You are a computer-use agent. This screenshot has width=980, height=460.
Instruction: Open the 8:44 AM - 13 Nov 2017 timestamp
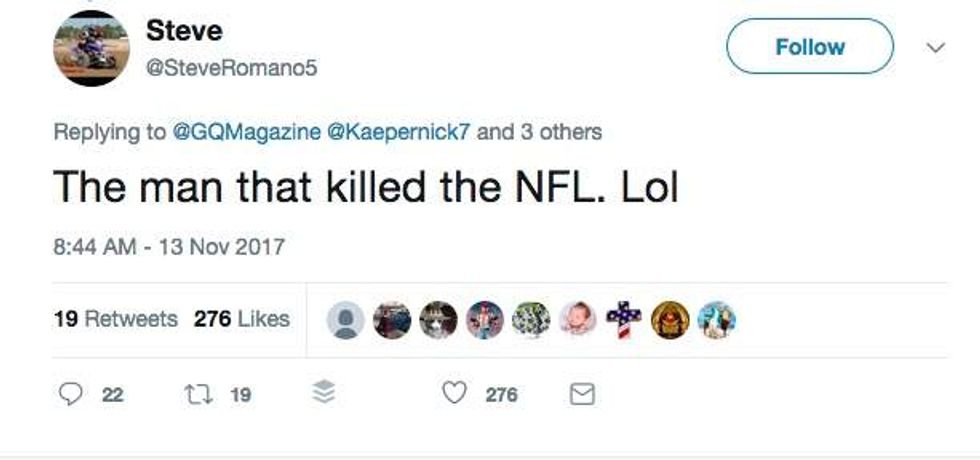pyautogui.click(x=168, y=246)
